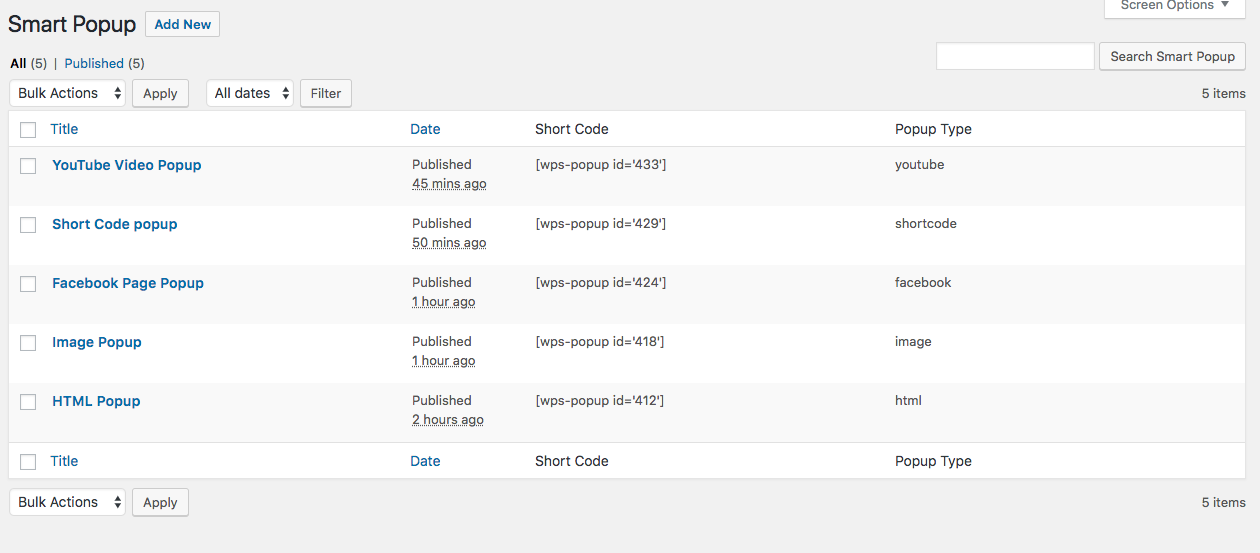Click the '45 mins ago' timestamp
This screenshot has height=553, width=1260.
(449, 184)
